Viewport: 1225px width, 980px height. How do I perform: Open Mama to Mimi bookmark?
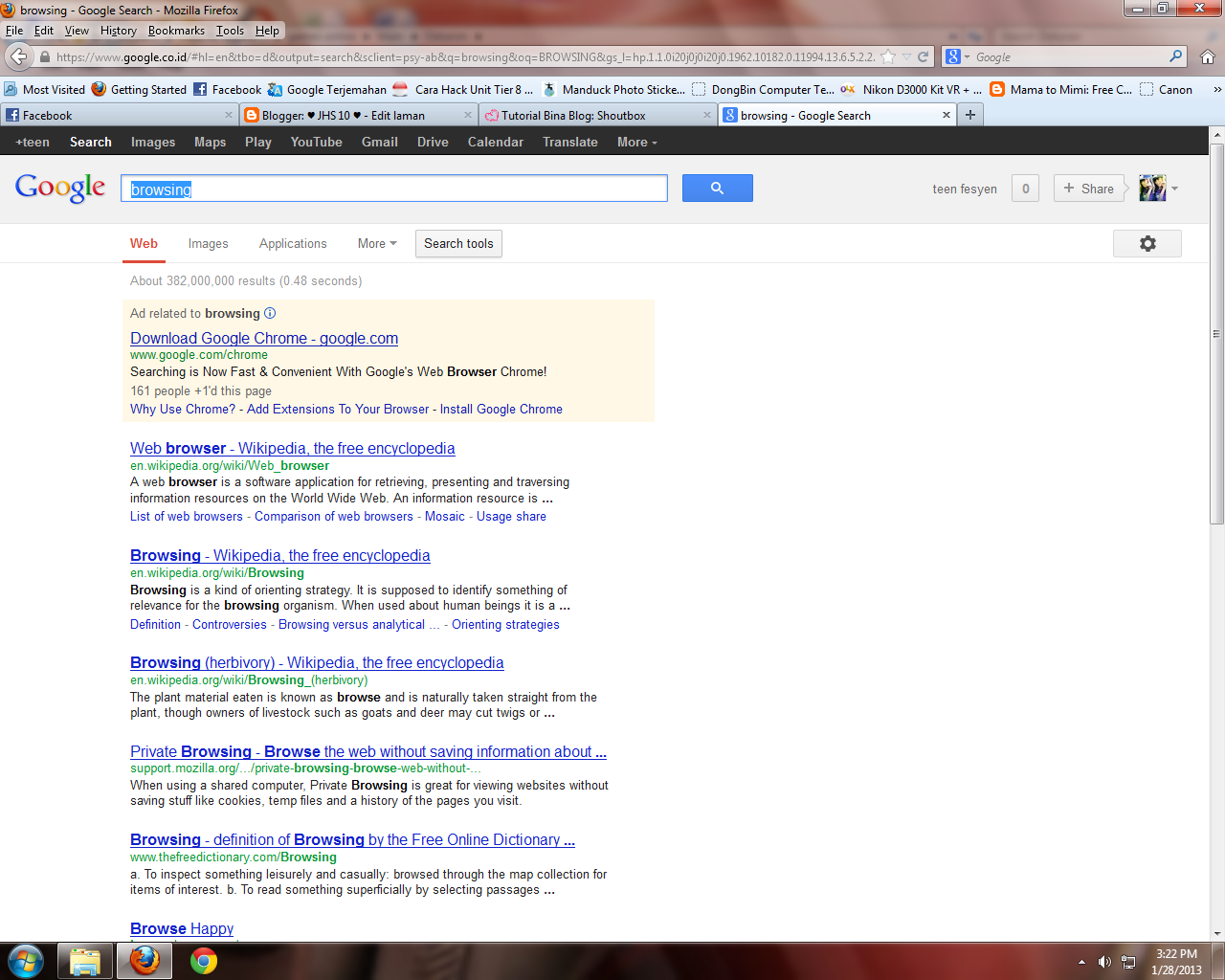[1060, 89]
